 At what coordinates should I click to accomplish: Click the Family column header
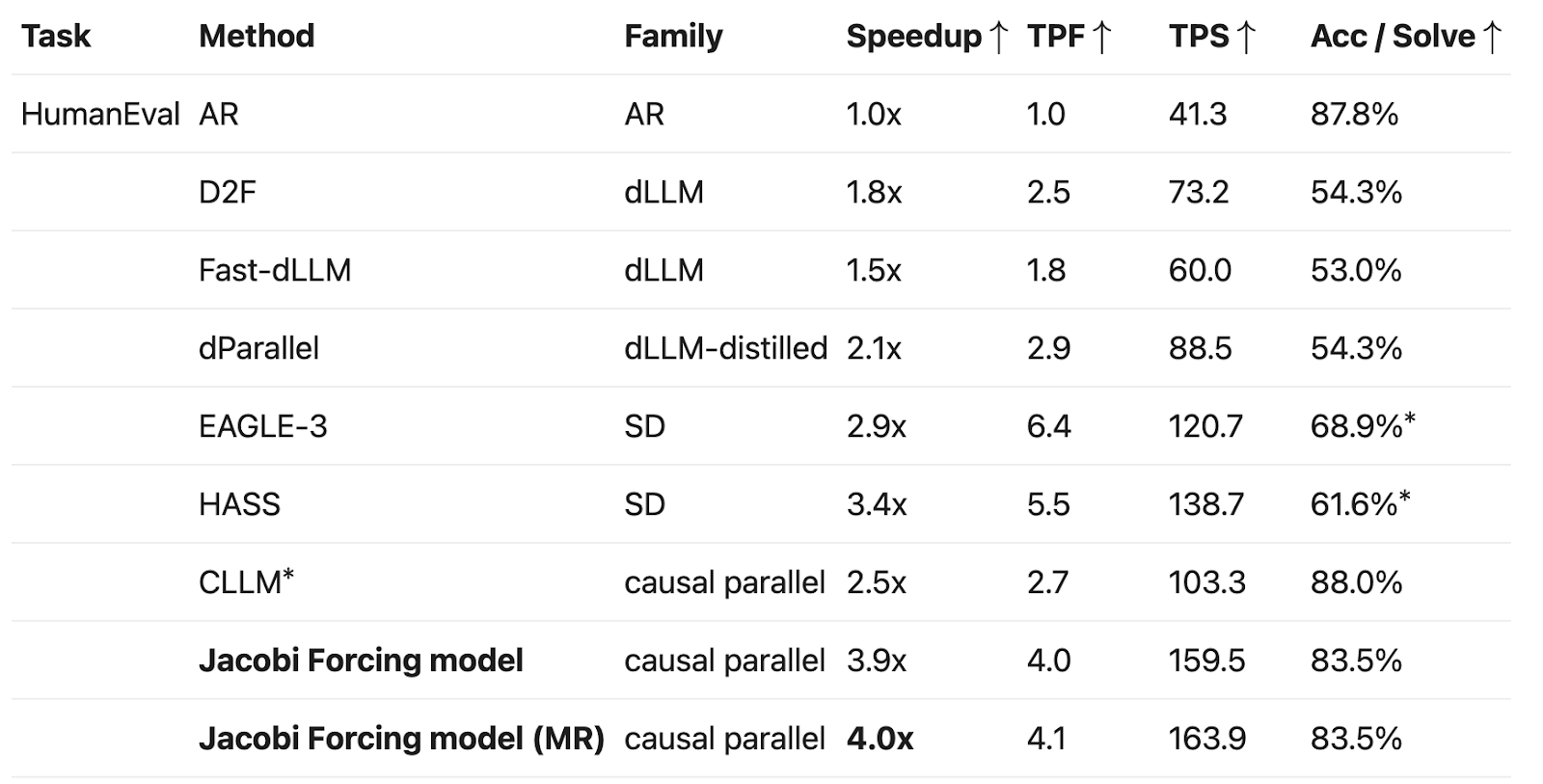click(673, 37)
